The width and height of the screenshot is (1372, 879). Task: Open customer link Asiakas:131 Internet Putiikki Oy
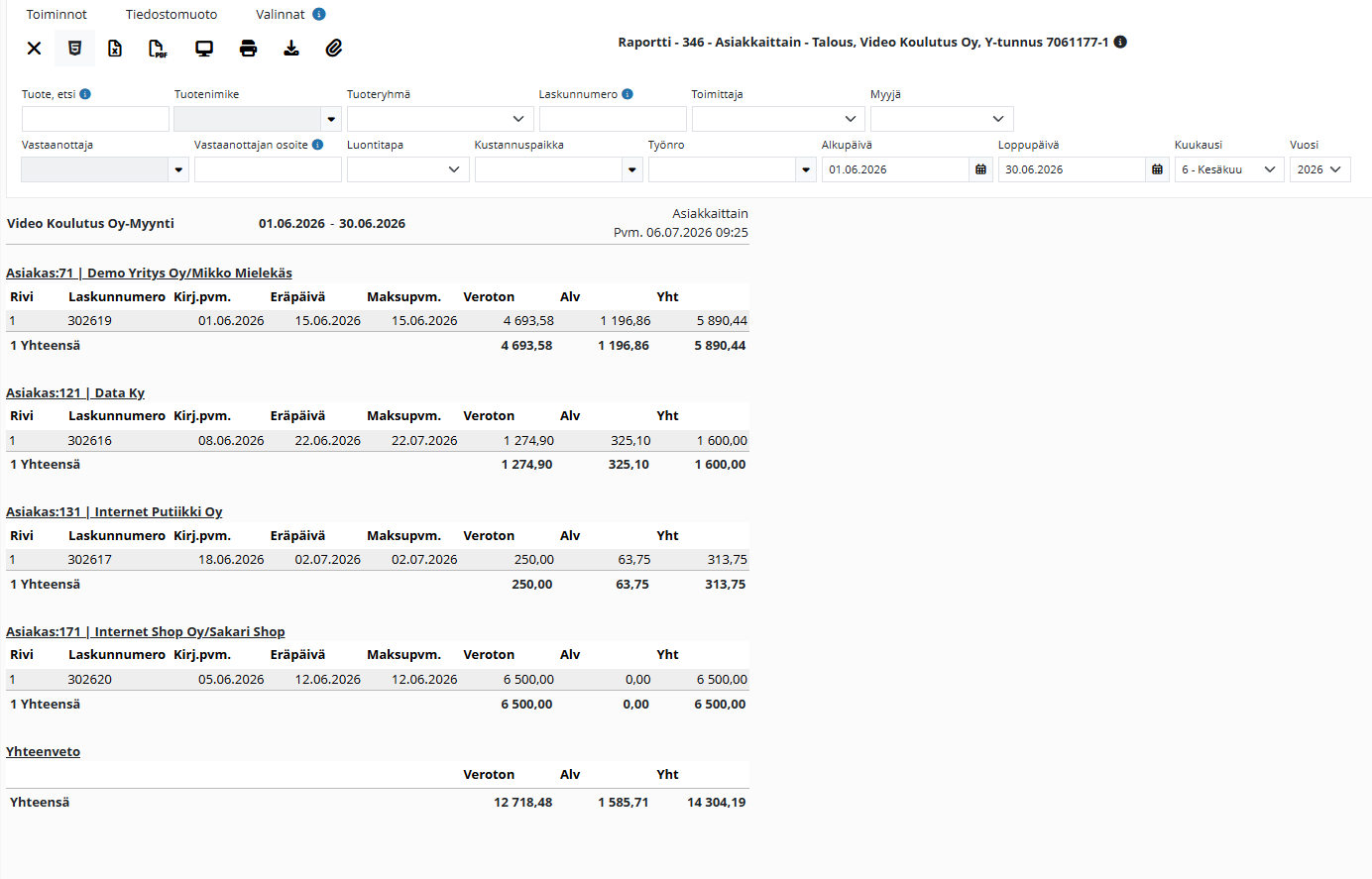pos(114,511)
